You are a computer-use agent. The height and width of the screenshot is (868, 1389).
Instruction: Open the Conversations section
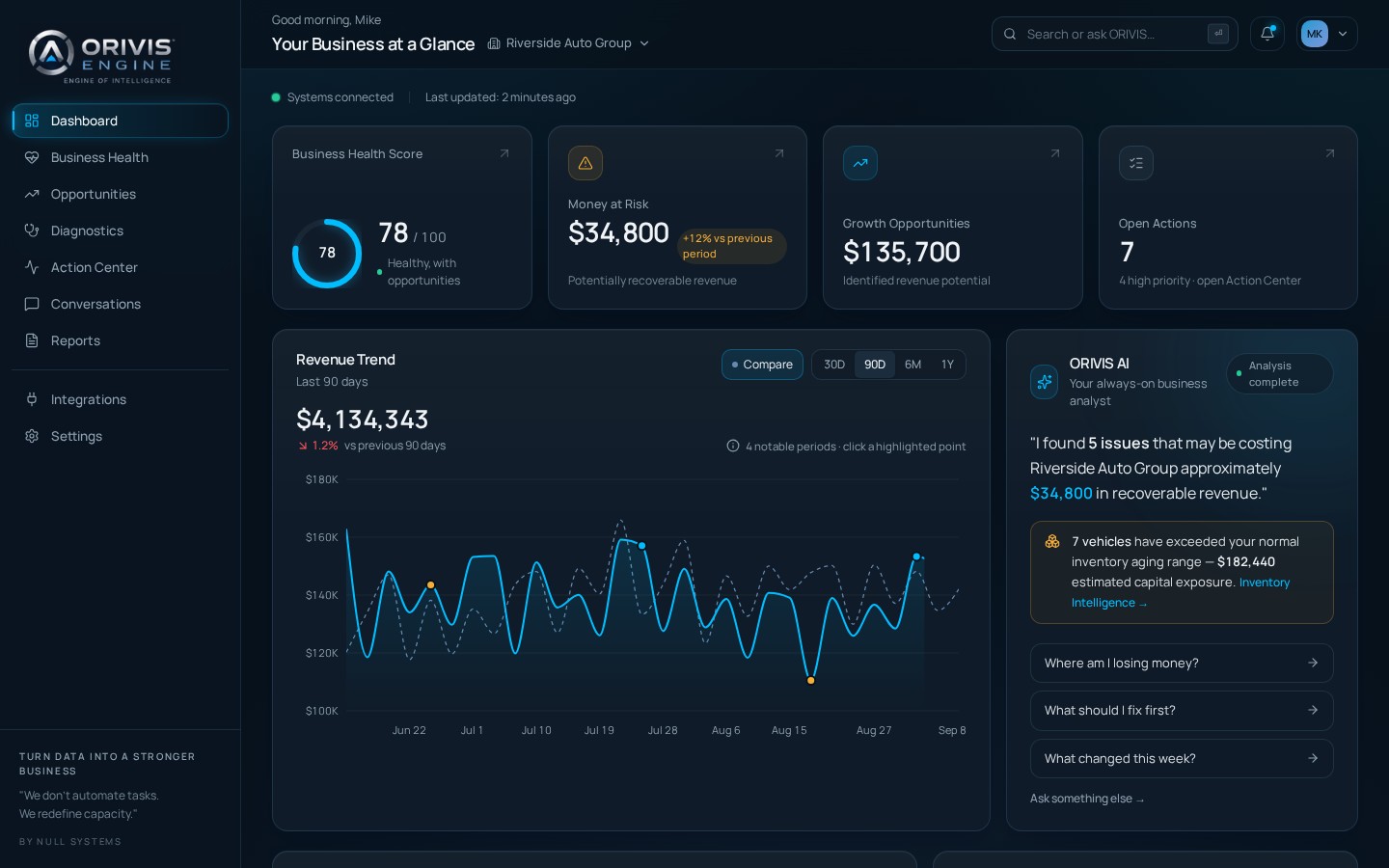(121, 304)
